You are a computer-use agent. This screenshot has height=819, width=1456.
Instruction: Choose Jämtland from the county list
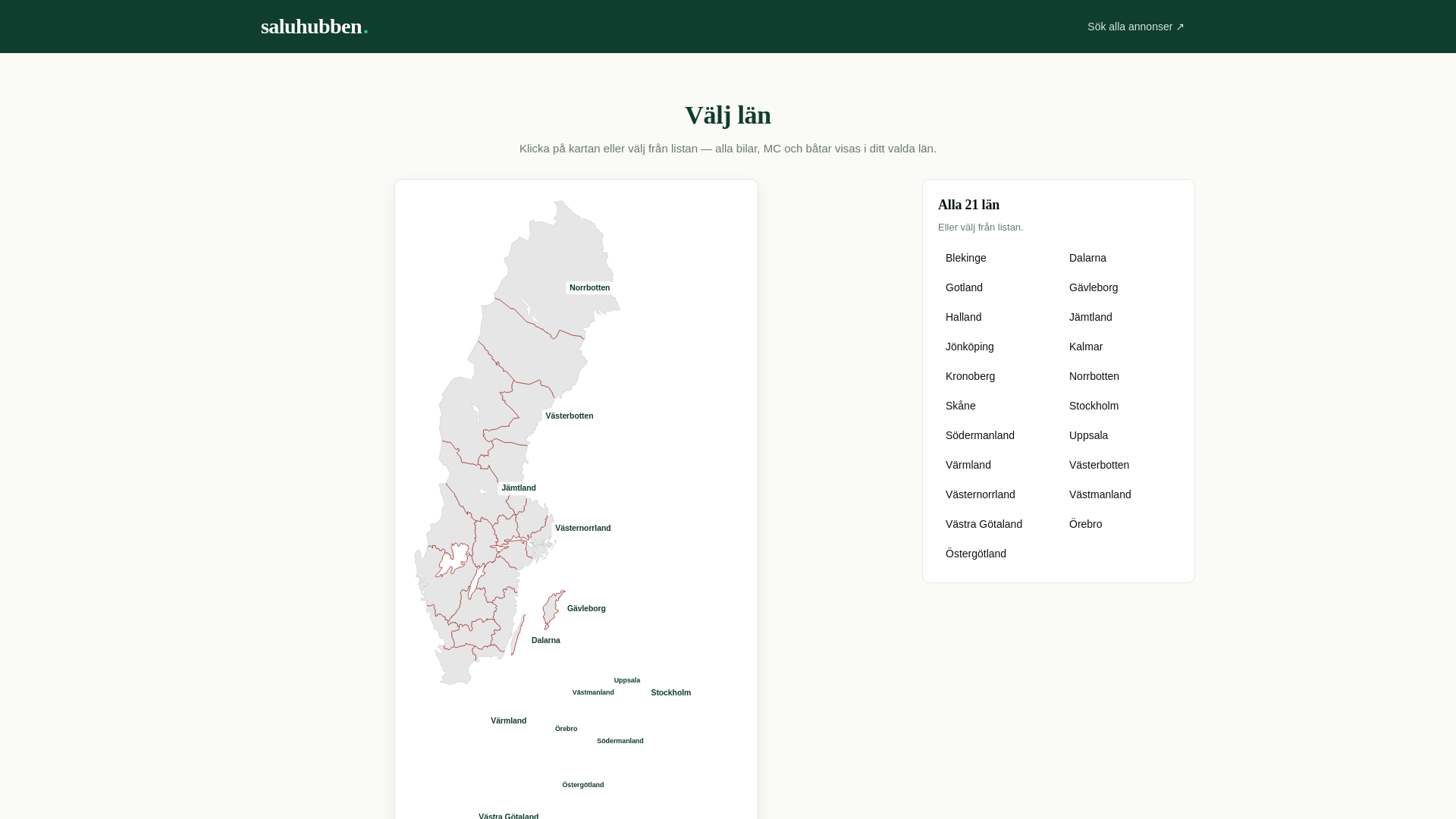click(1120, 317)
